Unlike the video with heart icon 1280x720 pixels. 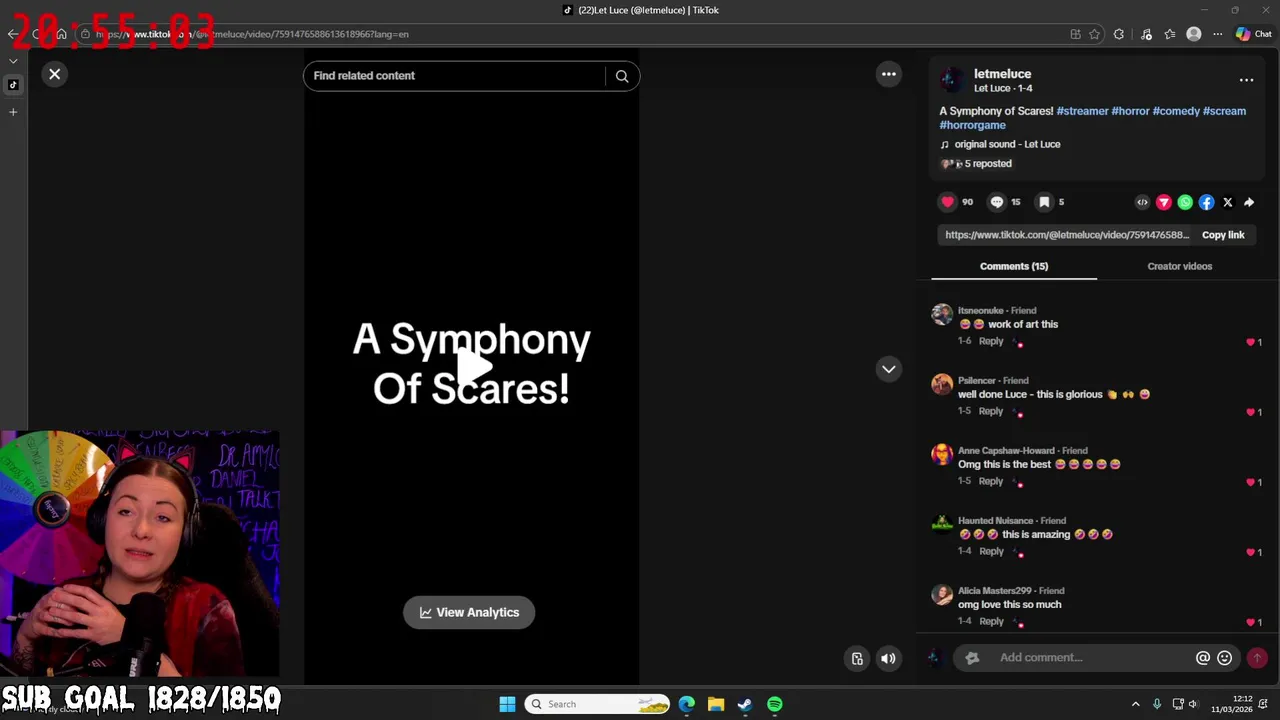tap(947, 202)
